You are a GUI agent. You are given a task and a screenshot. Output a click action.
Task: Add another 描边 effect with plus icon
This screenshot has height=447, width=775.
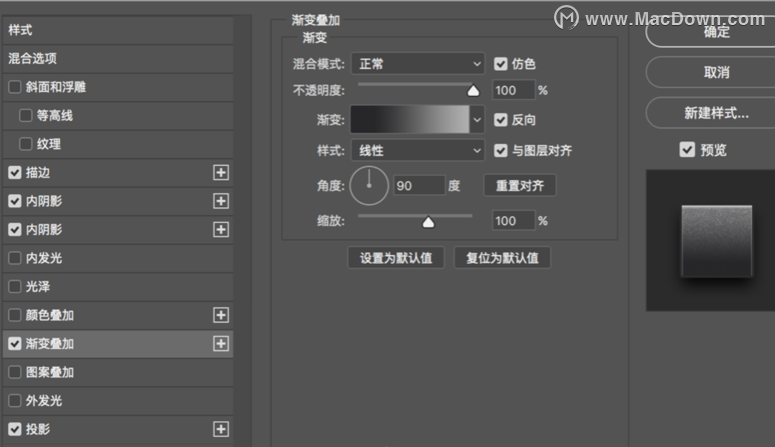point(221,173)
